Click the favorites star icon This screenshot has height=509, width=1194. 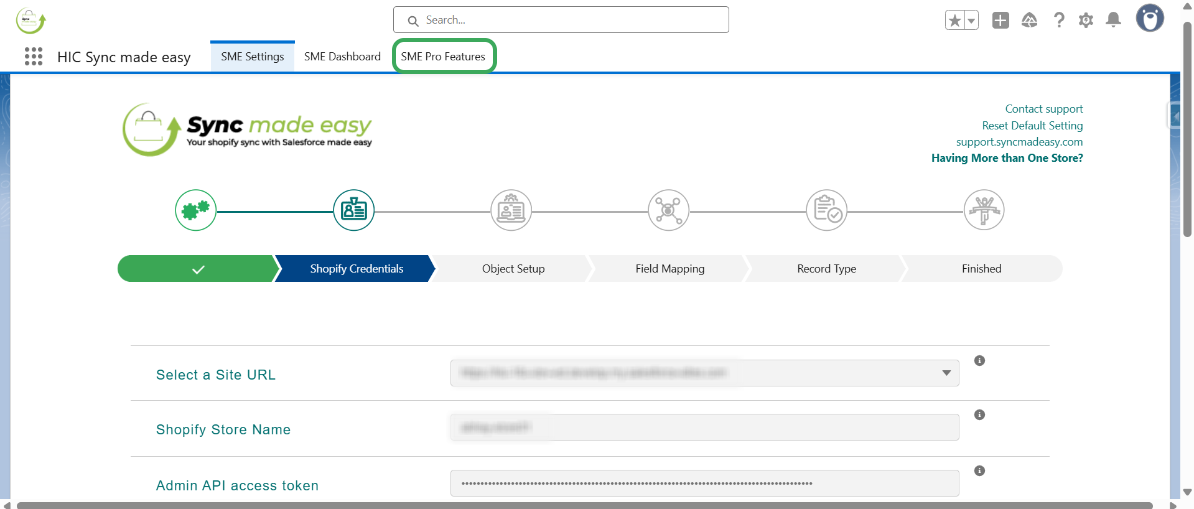tap(955, 21)
